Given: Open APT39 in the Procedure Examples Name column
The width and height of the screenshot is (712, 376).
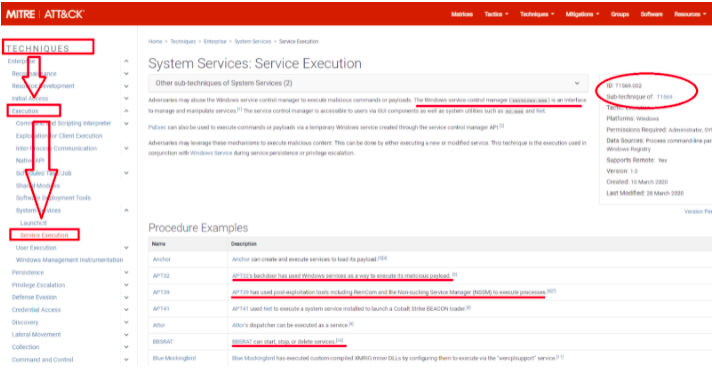Looking at the screenshot, I should (x=161, y=292).
